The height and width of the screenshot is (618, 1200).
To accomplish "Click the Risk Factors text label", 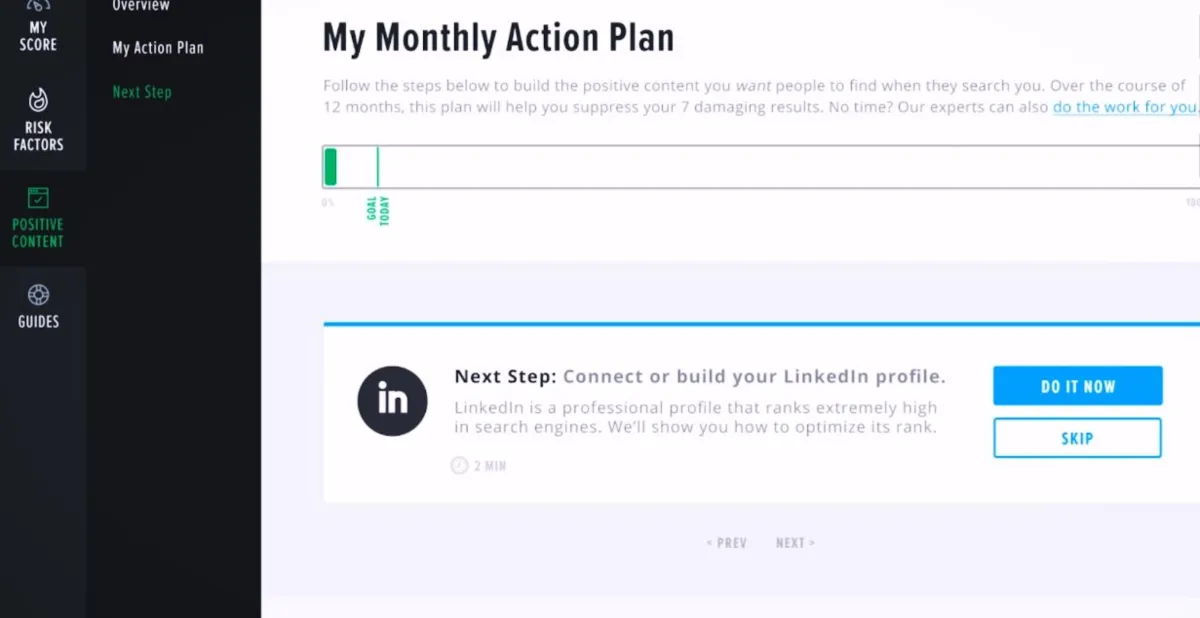I will click(38, 136).
